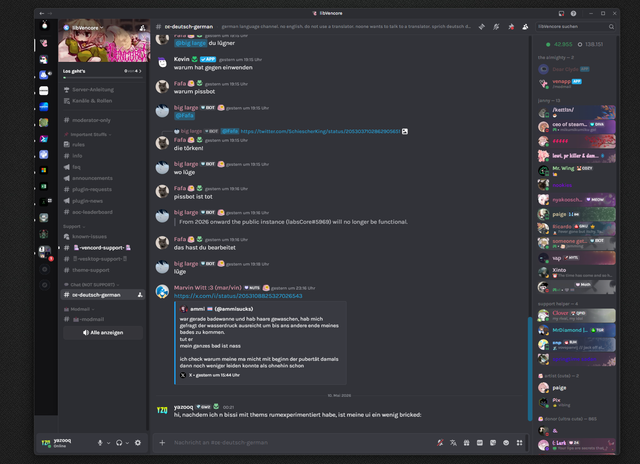Open libVencore server dropdown menu
Viewport: 640px width, 464px height.
[x=87, y=28]
